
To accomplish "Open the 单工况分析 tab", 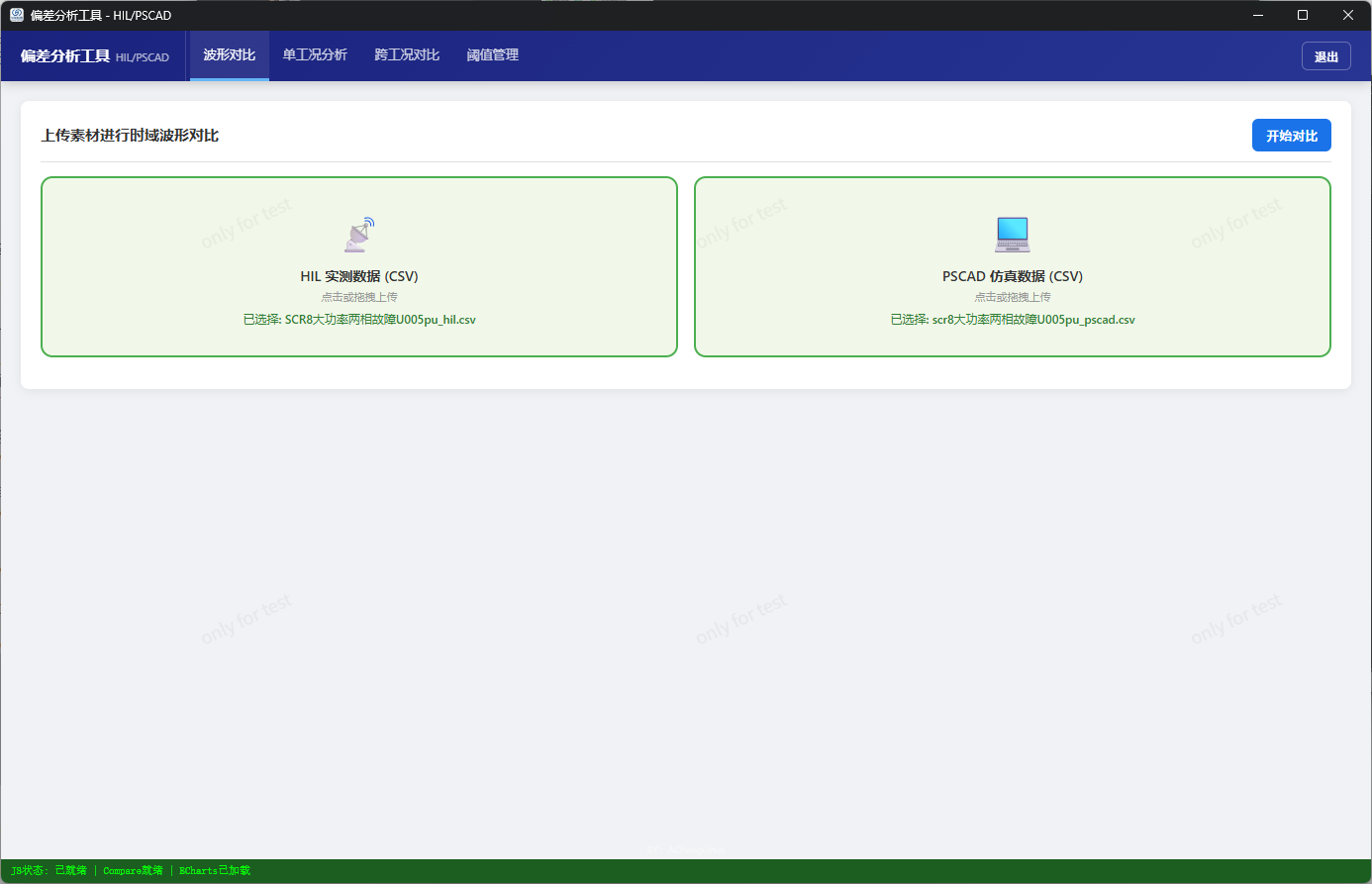I will click(x=315, y=55).
